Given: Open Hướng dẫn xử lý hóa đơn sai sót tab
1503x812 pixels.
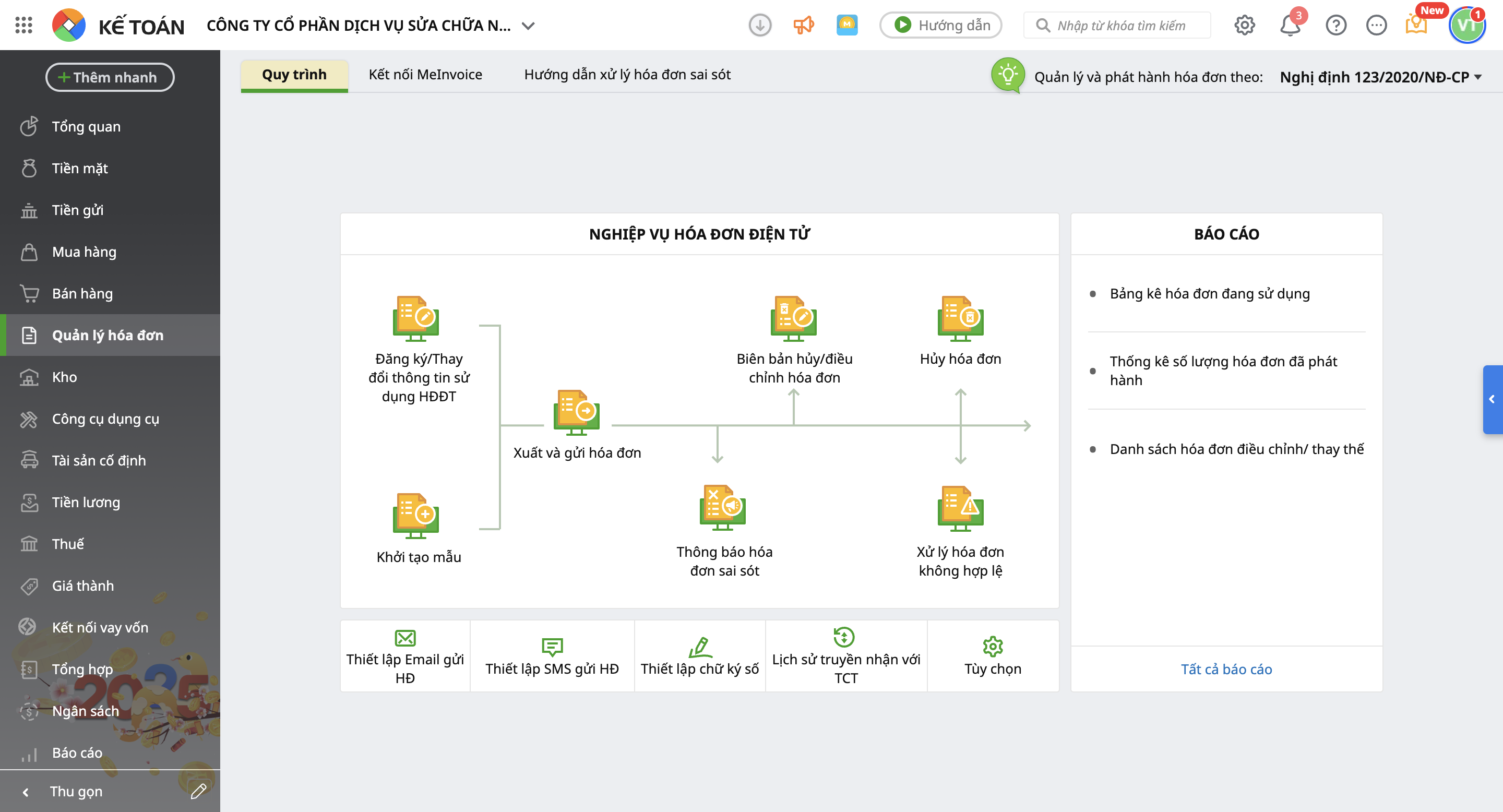Looking at the screenshot, I should [x=627, y=75].
